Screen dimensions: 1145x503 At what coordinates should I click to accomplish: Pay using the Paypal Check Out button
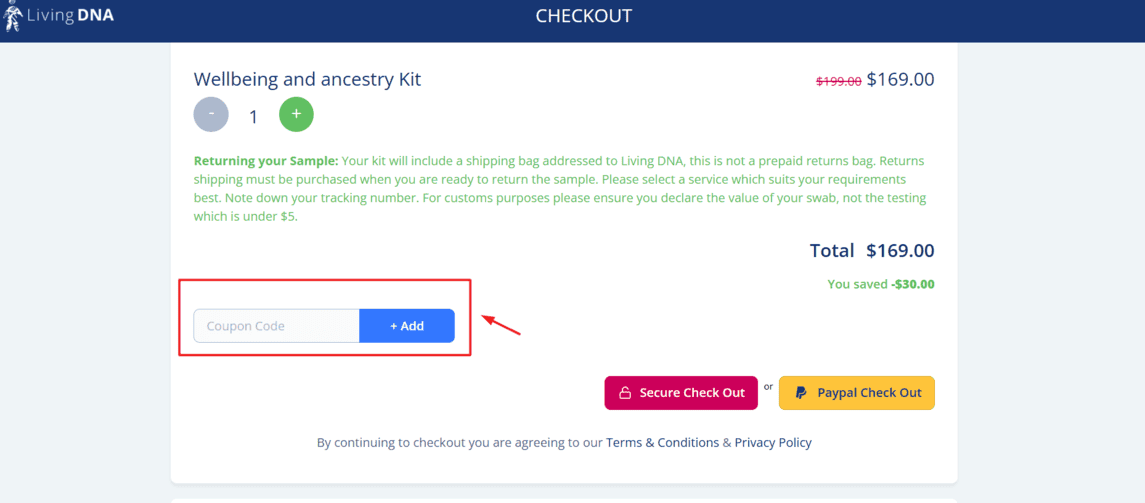point(857,393)
